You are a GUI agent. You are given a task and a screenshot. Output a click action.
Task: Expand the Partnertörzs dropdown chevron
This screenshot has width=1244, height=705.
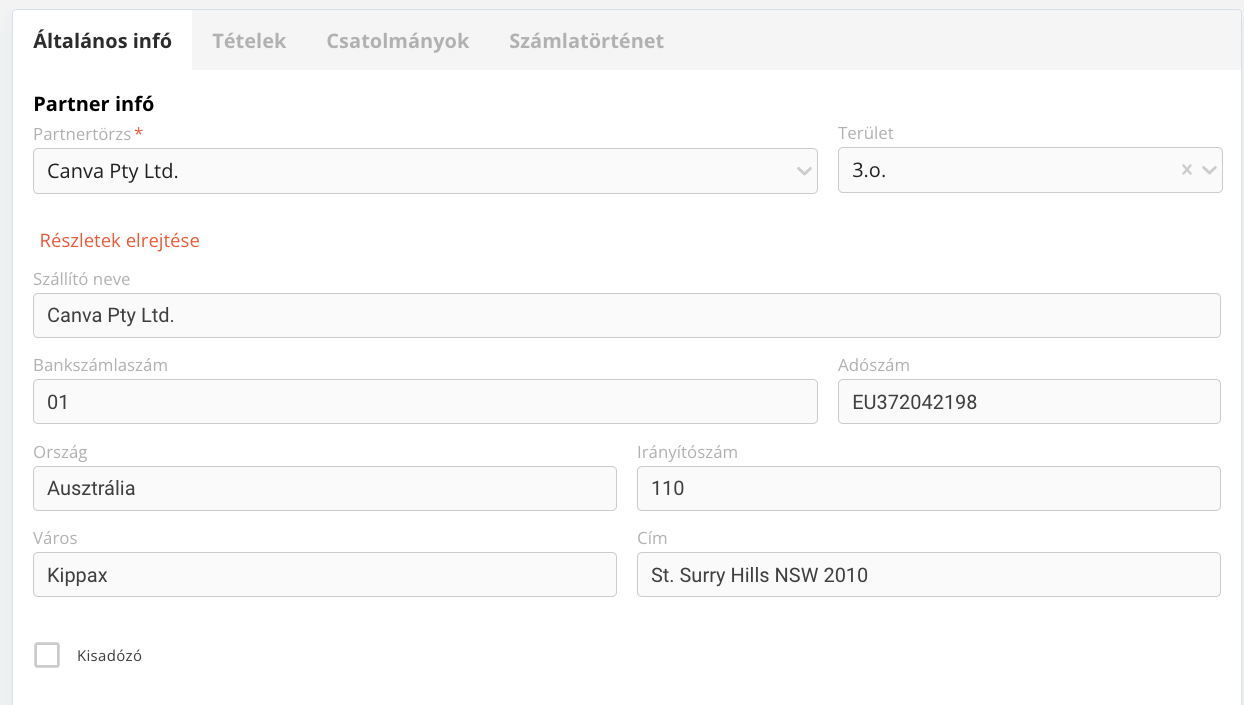click(x=804, y=171)
